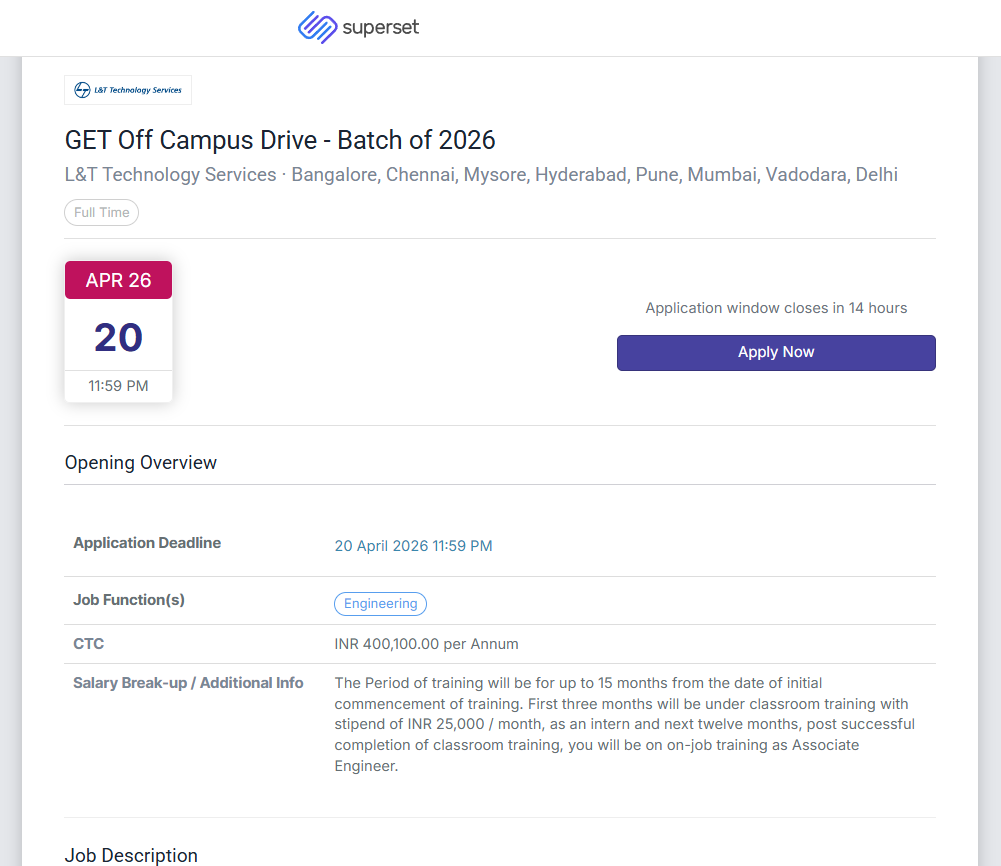This screenshot has height=866, width=1001.
Task: Click the Opening Overview section heading
Action: (141, 463)
